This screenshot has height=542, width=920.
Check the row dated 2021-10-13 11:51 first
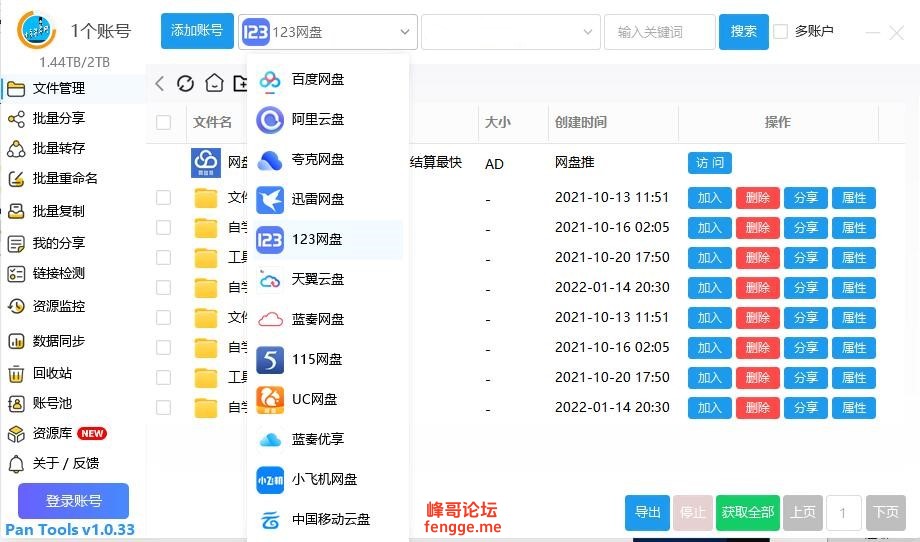coord(164,198)
